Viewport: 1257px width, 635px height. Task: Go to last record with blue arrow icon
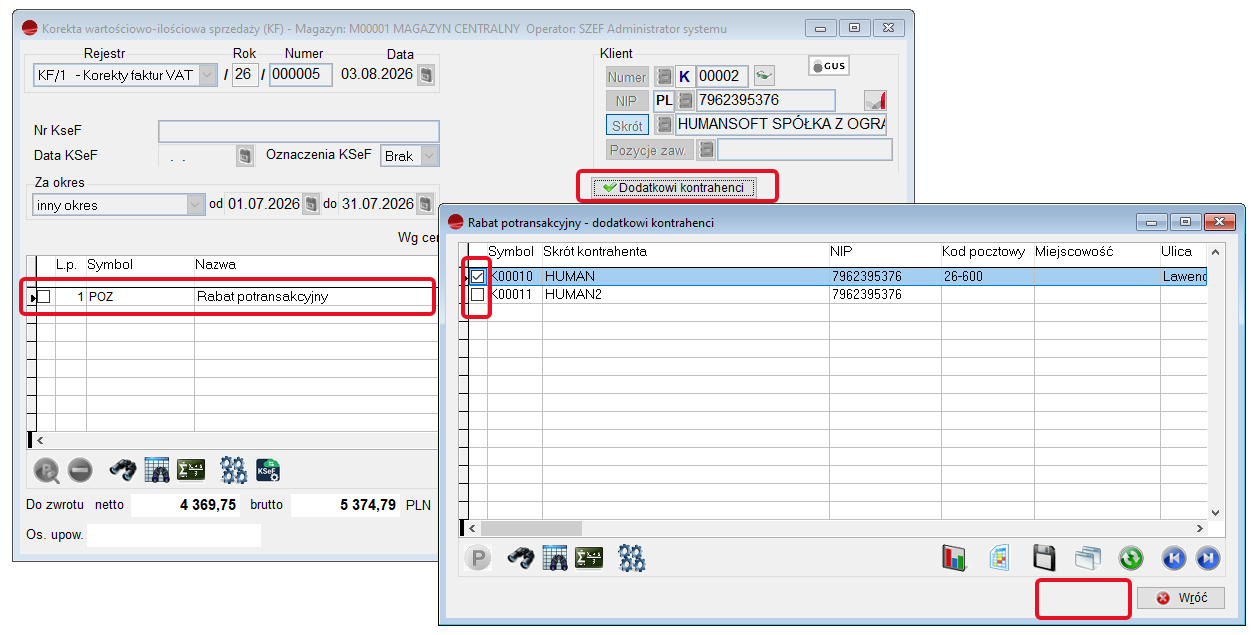coord(1207,558)
